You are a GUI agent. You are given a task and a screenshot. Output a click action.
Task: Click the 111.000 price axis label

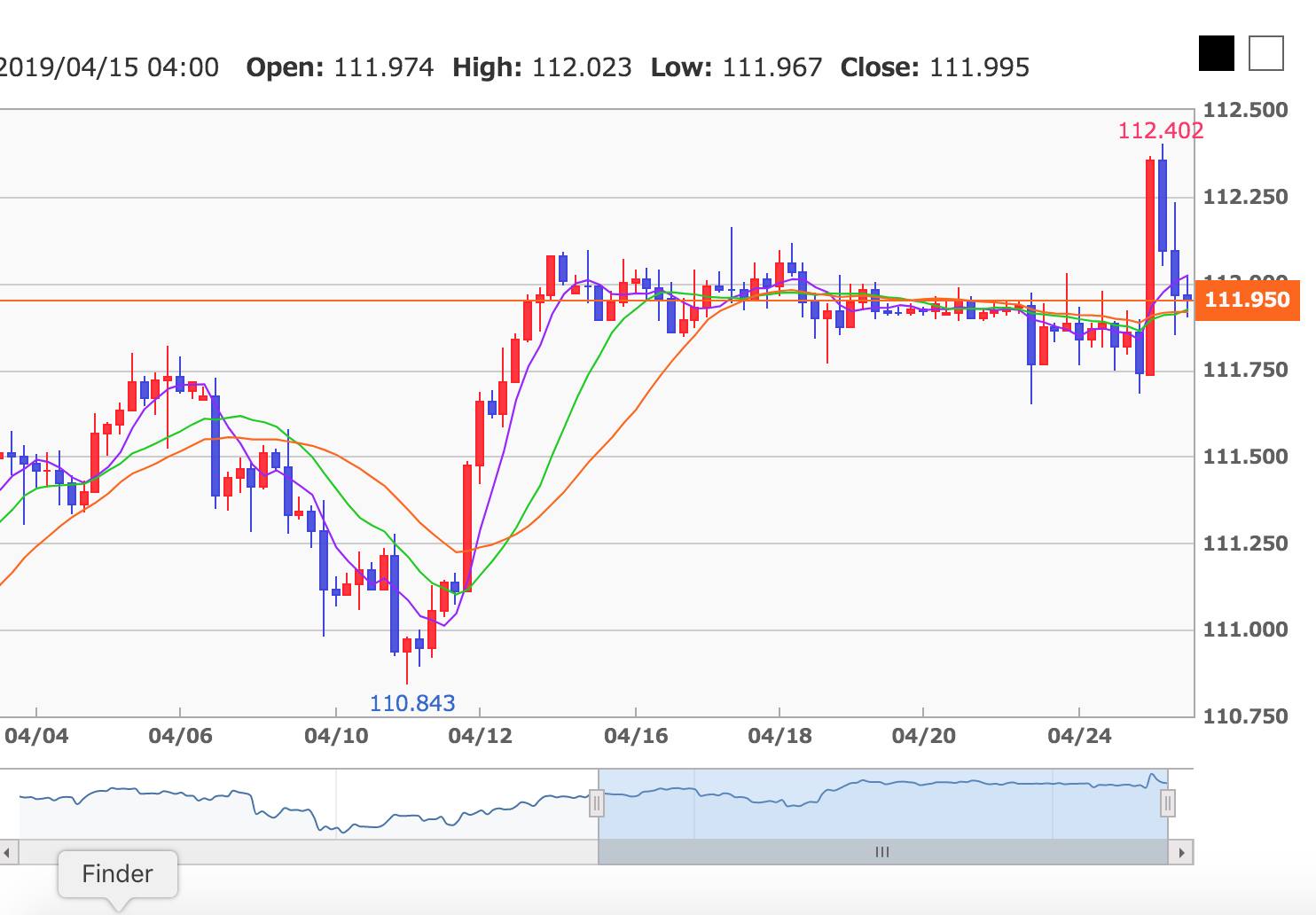[x=1245, y=630]
